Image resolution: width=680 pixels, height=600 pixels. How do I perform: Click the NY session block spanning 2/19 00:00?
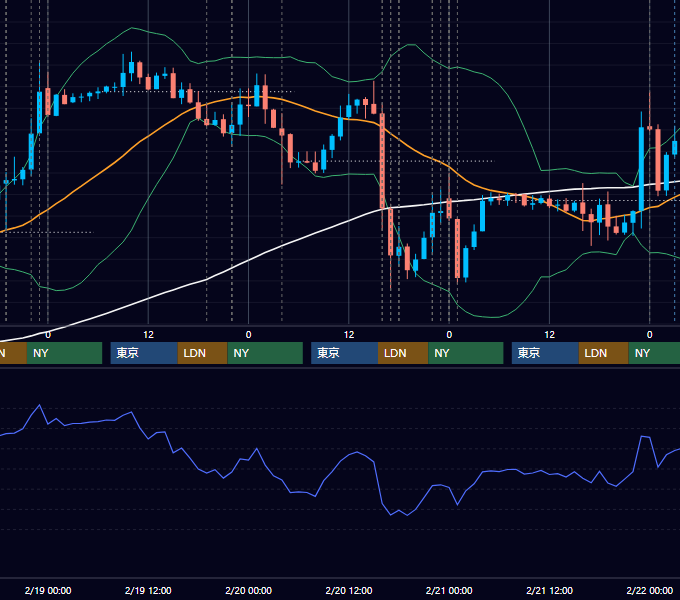click(64, 353)
